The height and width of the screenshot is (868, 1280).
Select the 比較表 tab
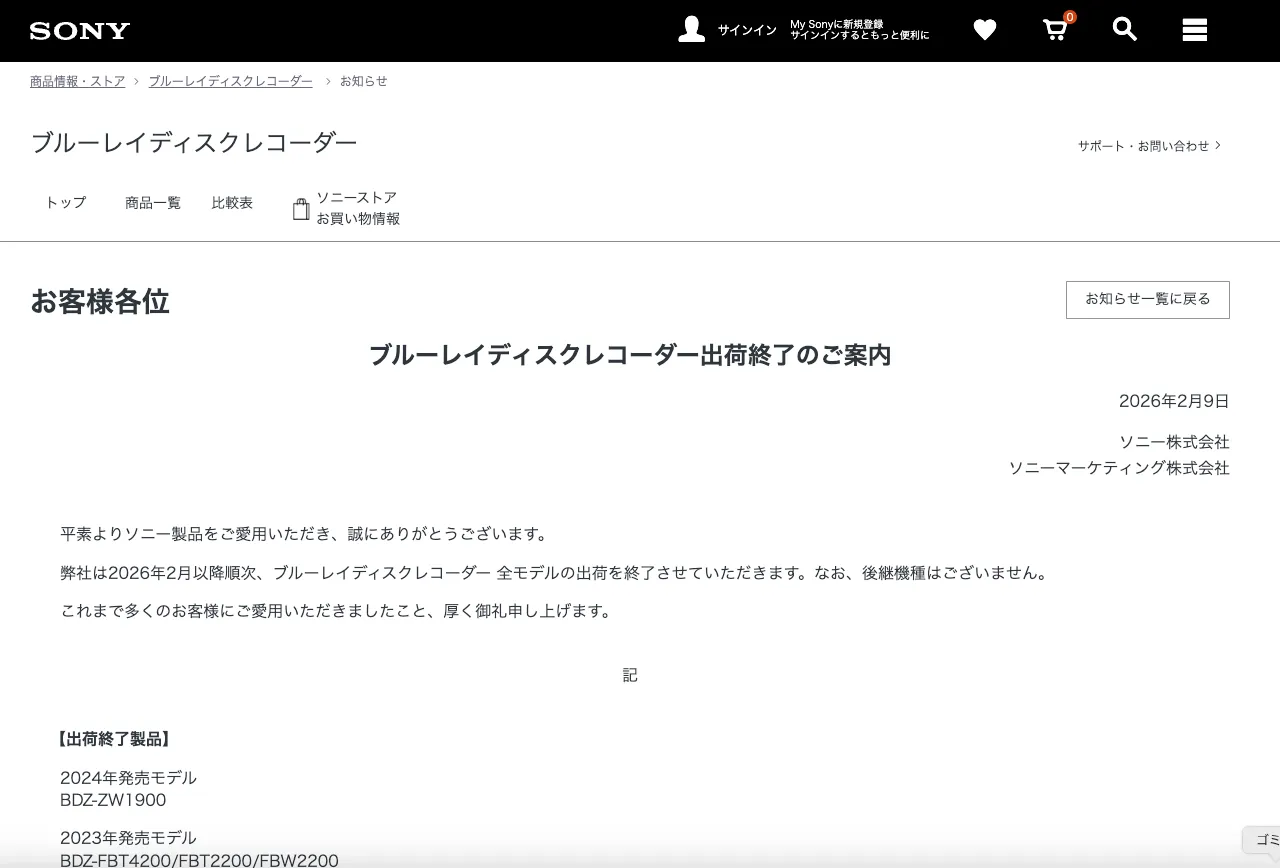[x=232, y=203]
